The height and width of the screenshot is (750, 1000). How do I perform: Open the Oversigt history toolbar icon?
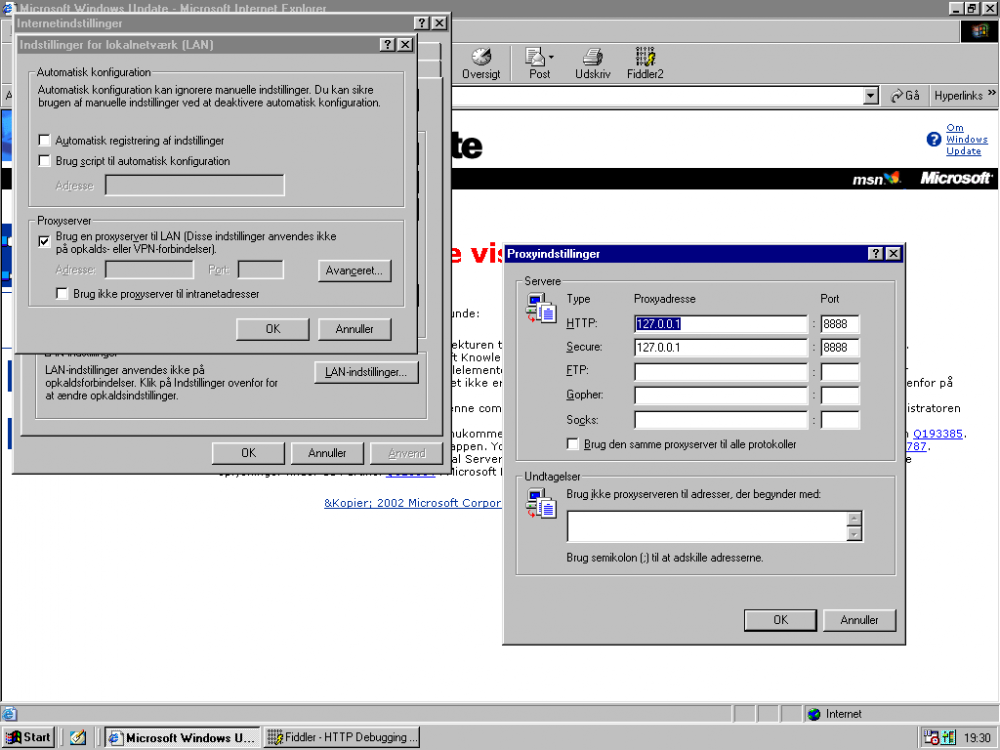click(481, 57)
